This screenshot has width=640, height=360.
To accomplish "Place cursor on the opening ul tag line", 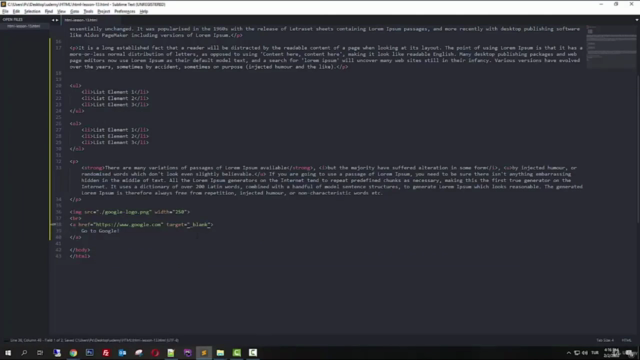I will [76, 86].
